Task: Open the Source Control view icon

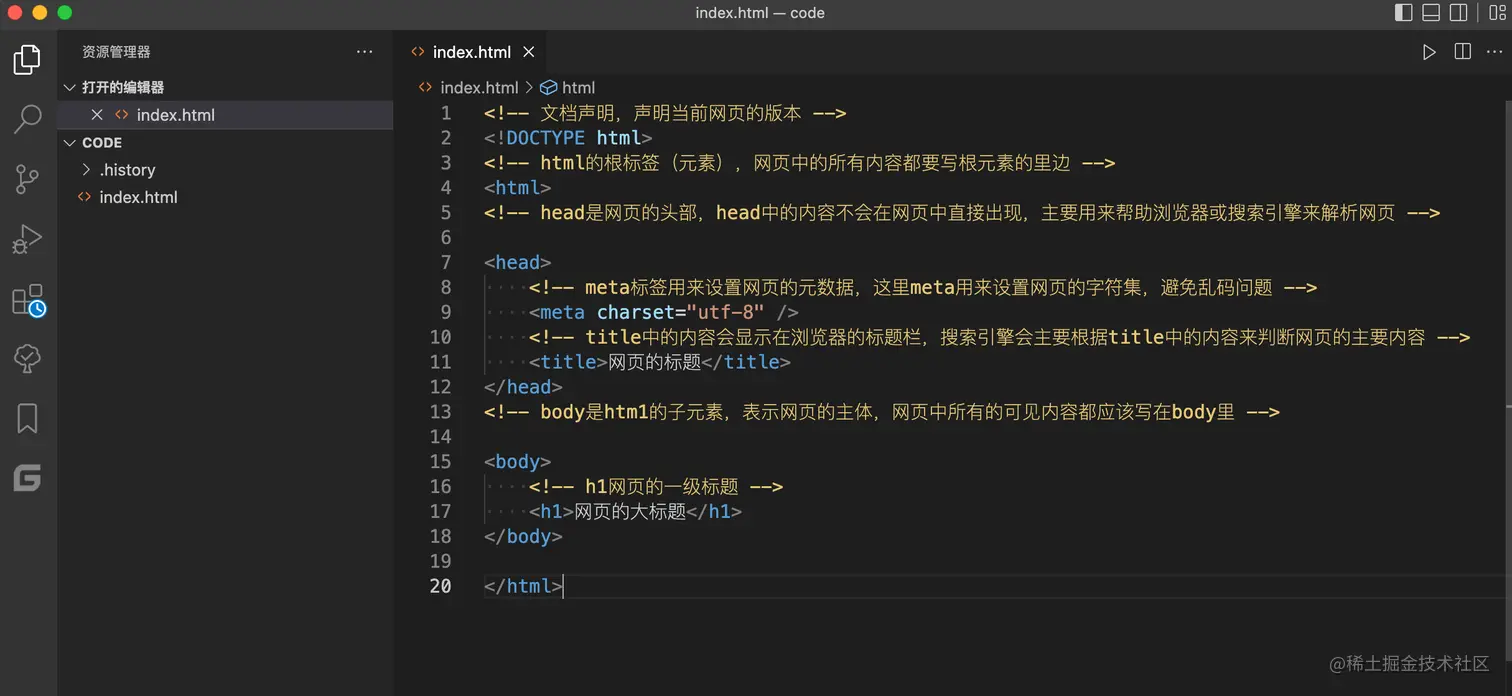Action: (27, 179)
